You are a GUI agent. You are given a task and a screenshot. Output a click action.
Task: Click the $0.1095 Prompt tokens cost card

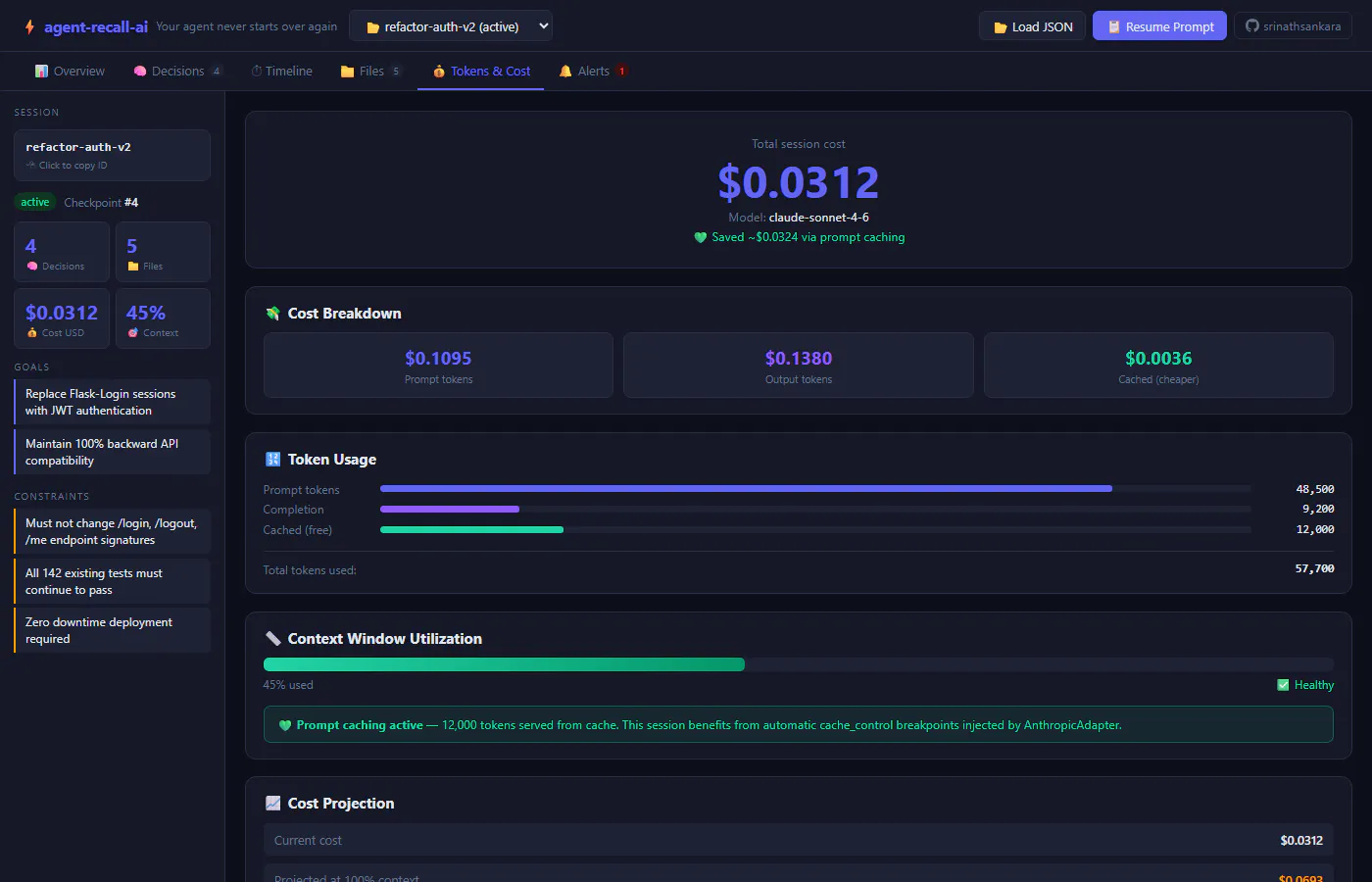point(438,366)
